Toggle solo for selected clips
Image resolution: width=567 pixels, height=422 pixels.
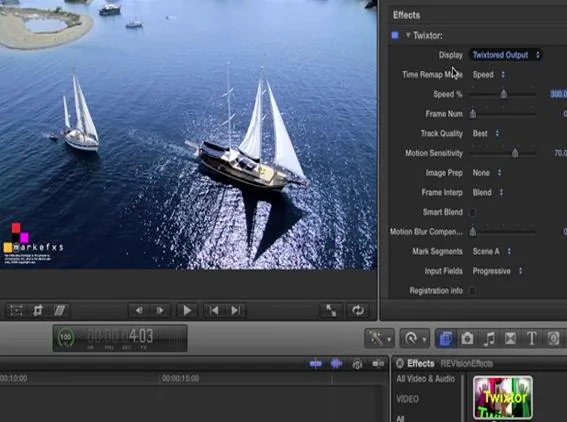357,364
